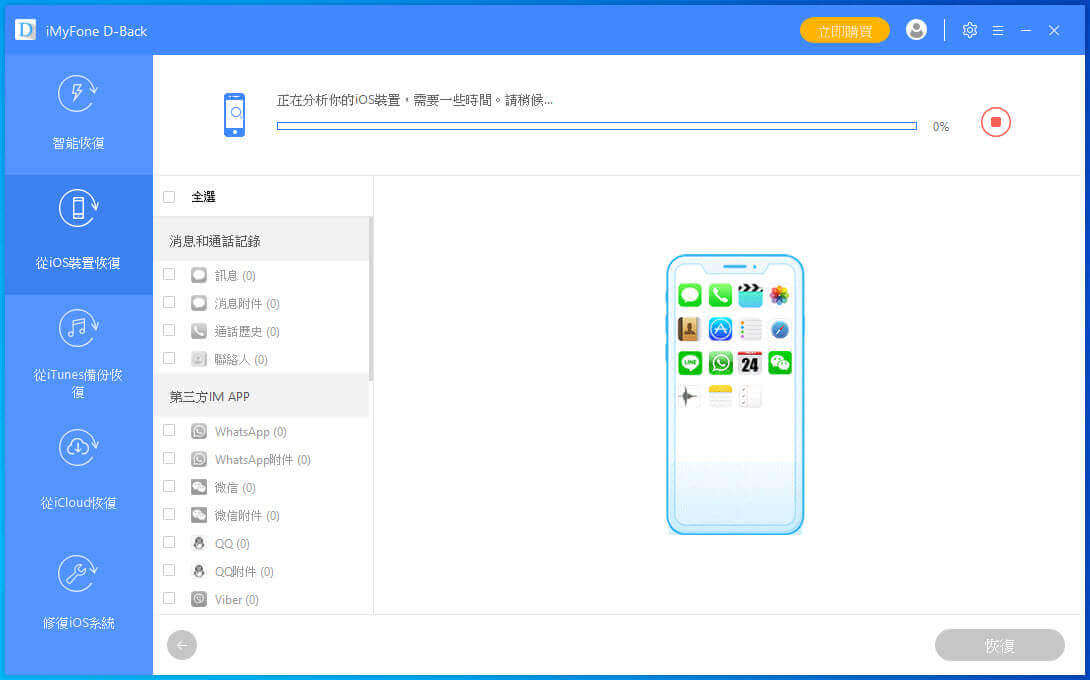Click the 消息和通話記錄 category header
1090x680 pixels.
tap(263, 241)
